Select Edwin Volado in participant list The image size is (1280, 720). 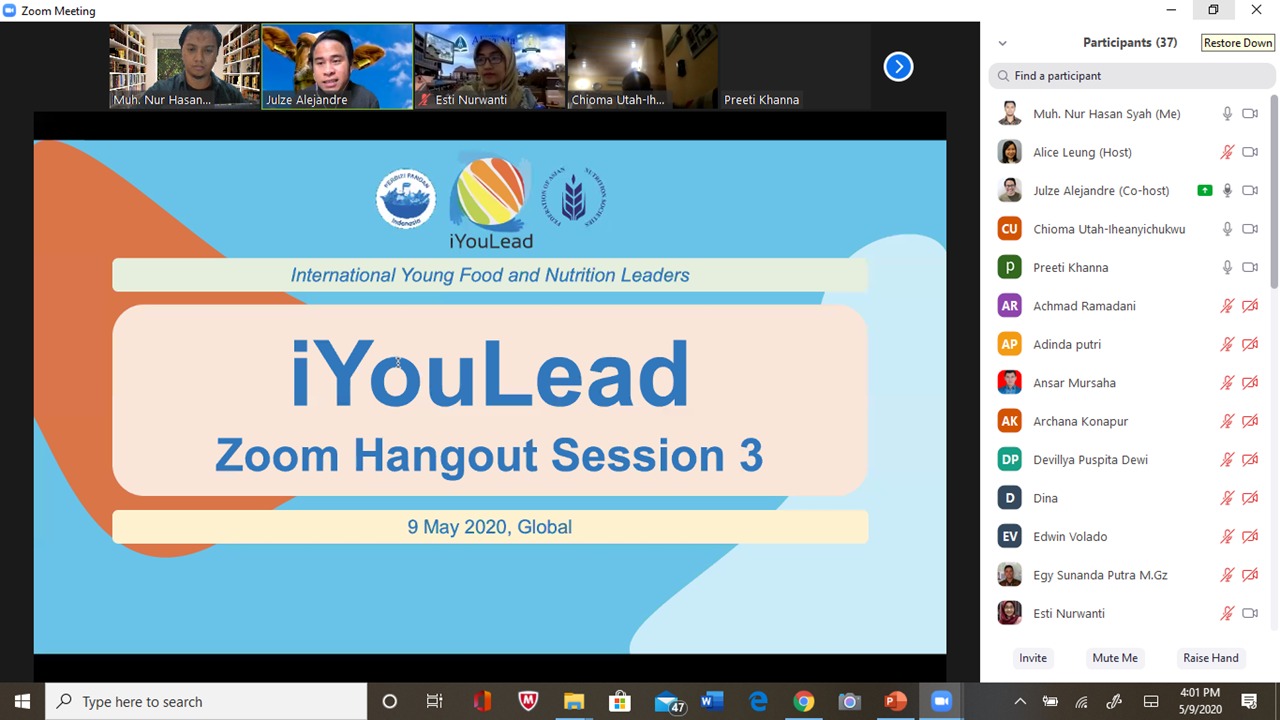1070,537
